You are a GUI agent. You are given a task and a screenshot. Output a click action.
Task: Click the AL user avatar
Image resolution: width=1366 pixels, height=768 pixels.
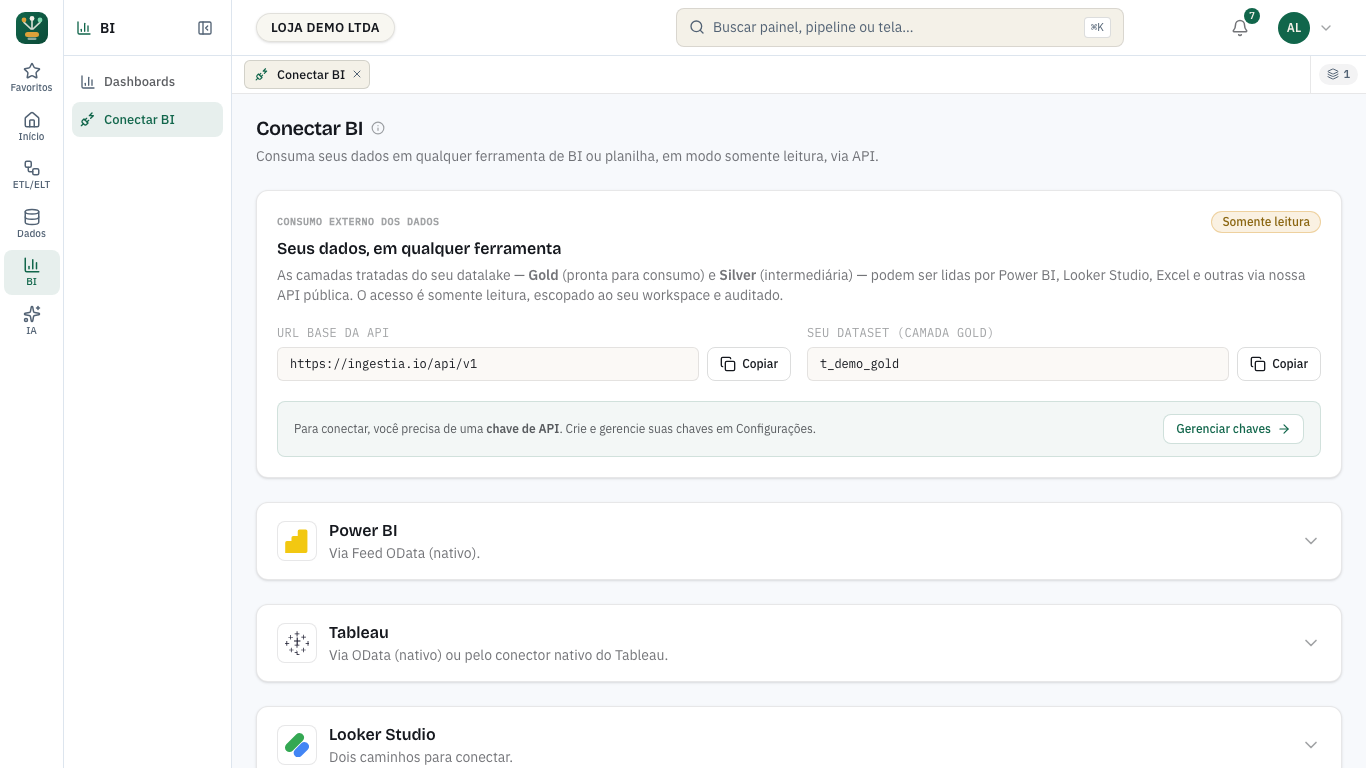click(x=1294, y=28)
